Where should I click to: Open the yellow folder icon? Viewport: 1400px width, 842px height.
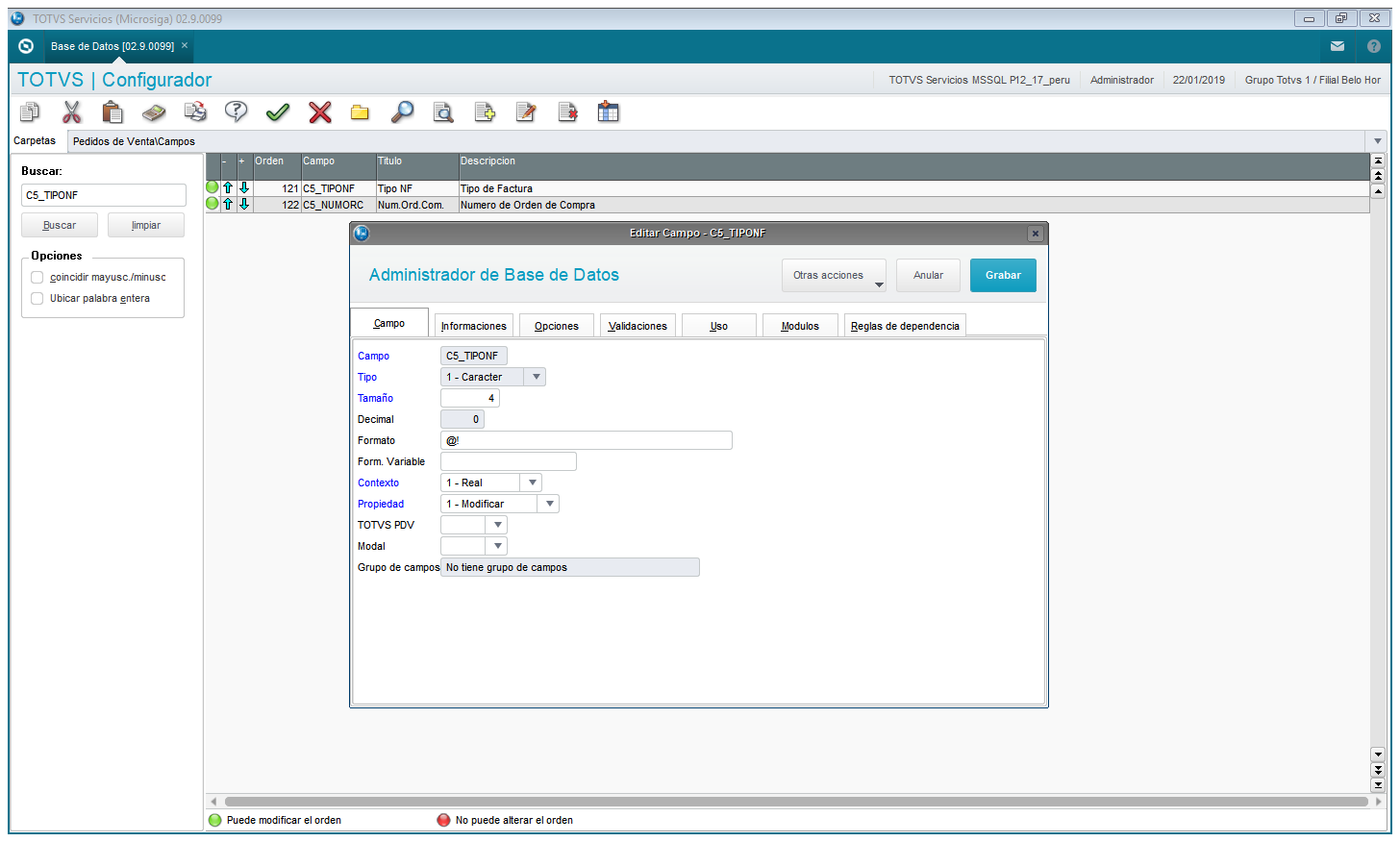[x=361, y=112]
